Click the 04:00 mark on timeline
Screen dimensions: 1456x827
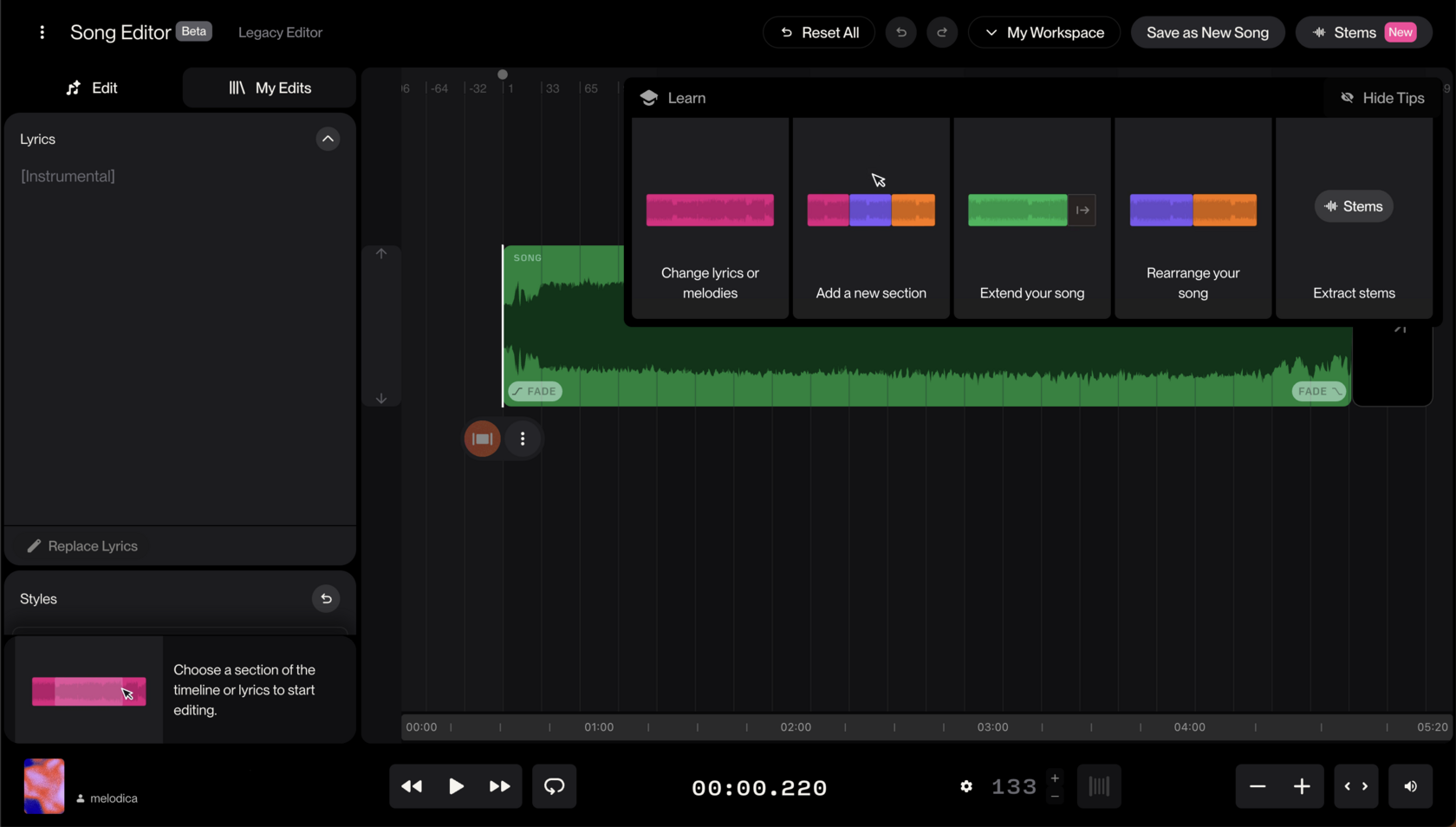(x=1189, y=727)
